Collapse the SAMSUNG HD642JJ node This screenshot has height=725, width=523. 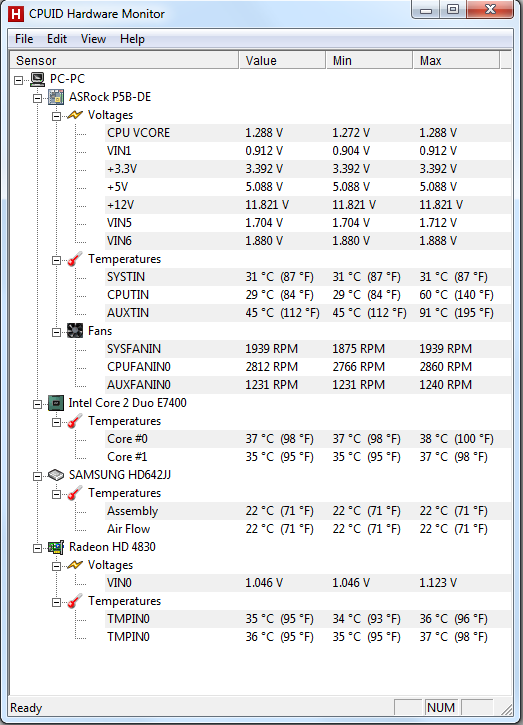(x=37, y=477)
